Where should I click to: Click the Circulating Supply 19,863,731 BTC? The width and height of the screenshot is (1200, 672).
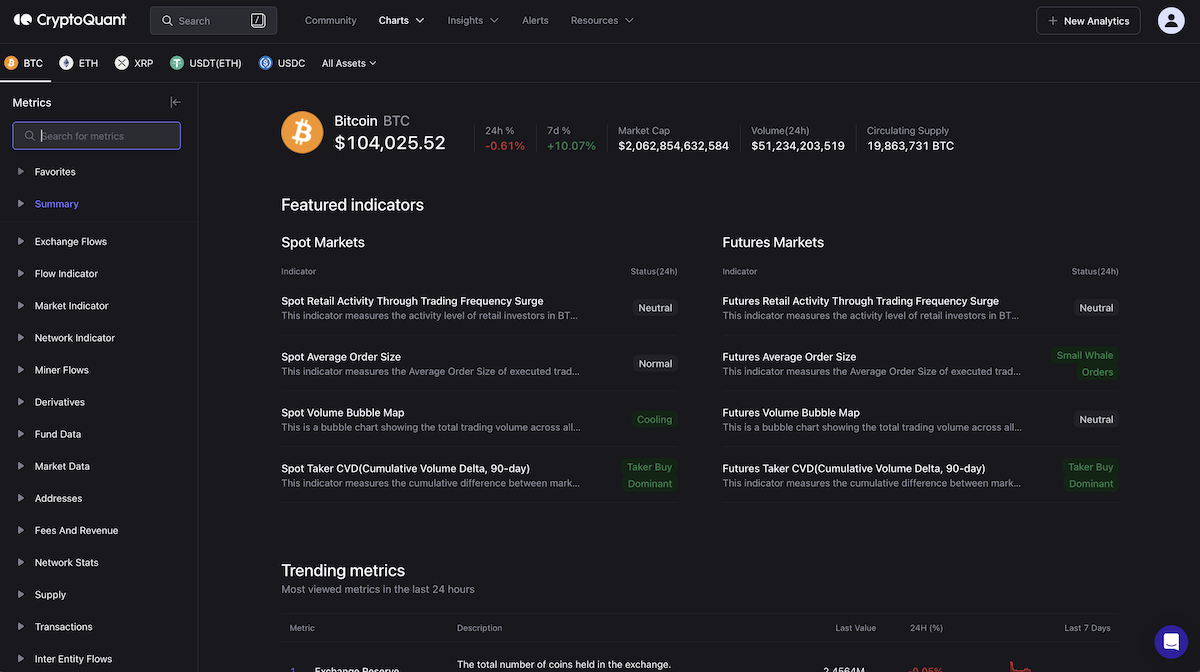(910, 146)
